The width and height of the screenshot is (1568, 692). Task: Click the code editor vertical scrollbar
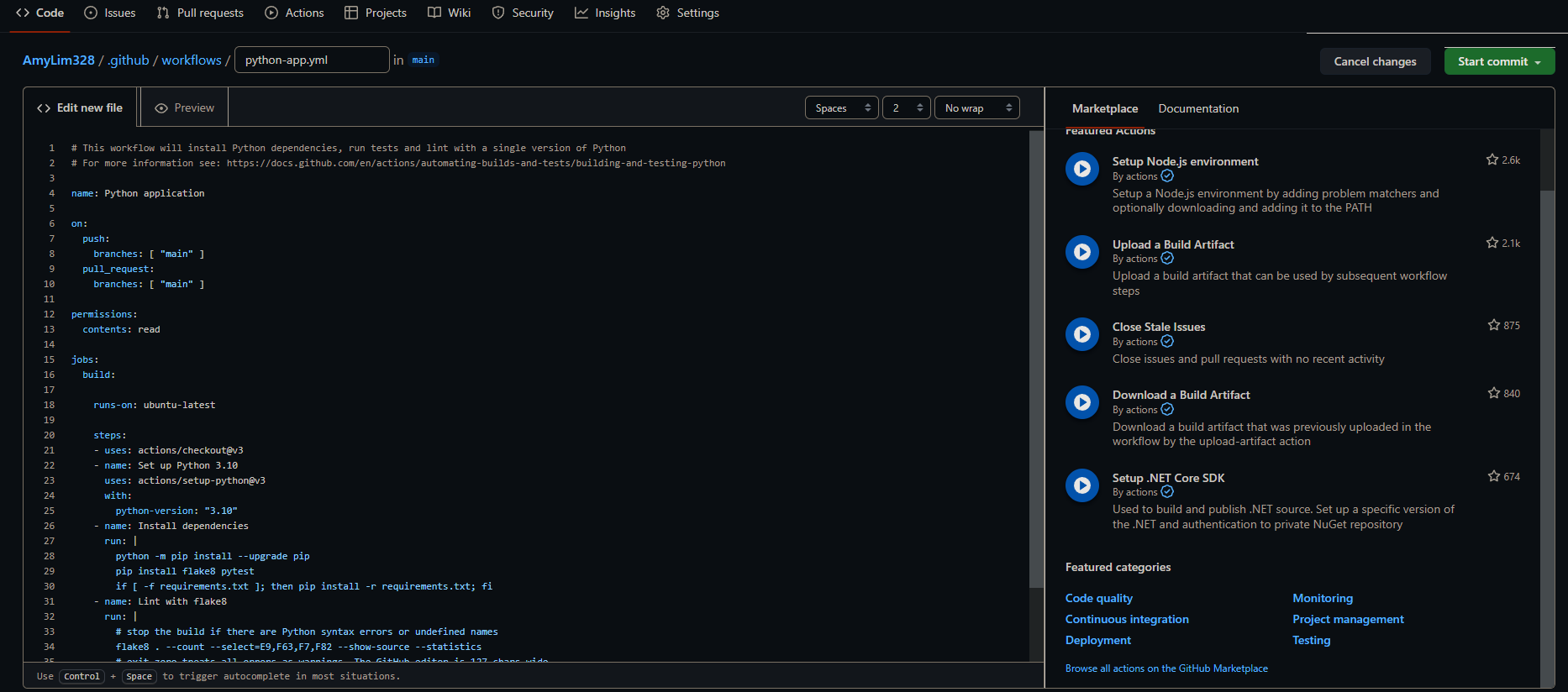tap(1036, 359)
